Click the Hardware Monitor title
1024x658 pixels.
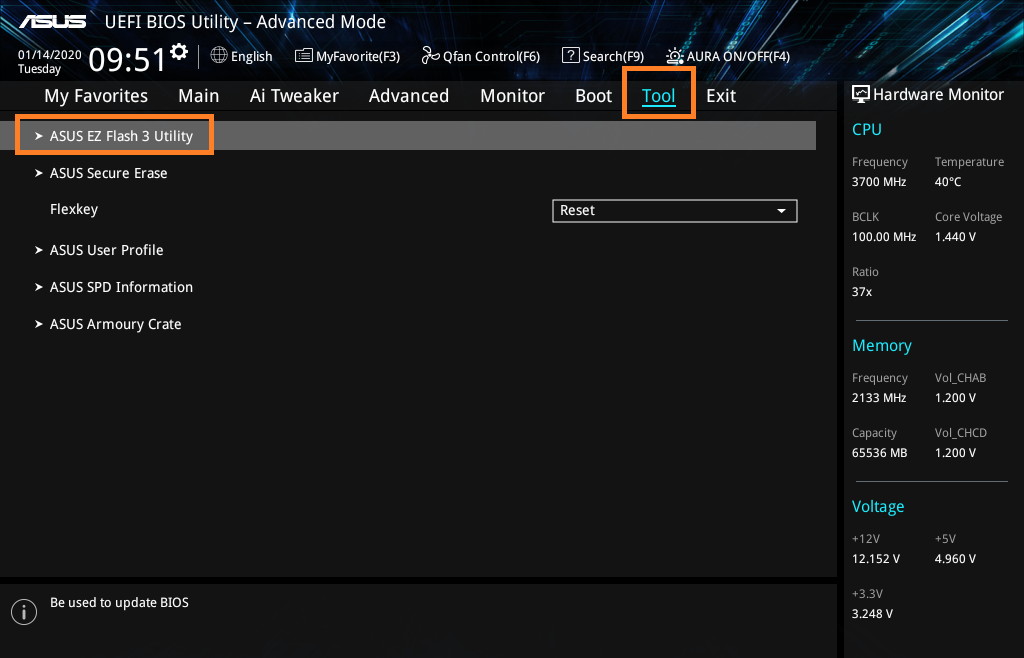(938, 95)
